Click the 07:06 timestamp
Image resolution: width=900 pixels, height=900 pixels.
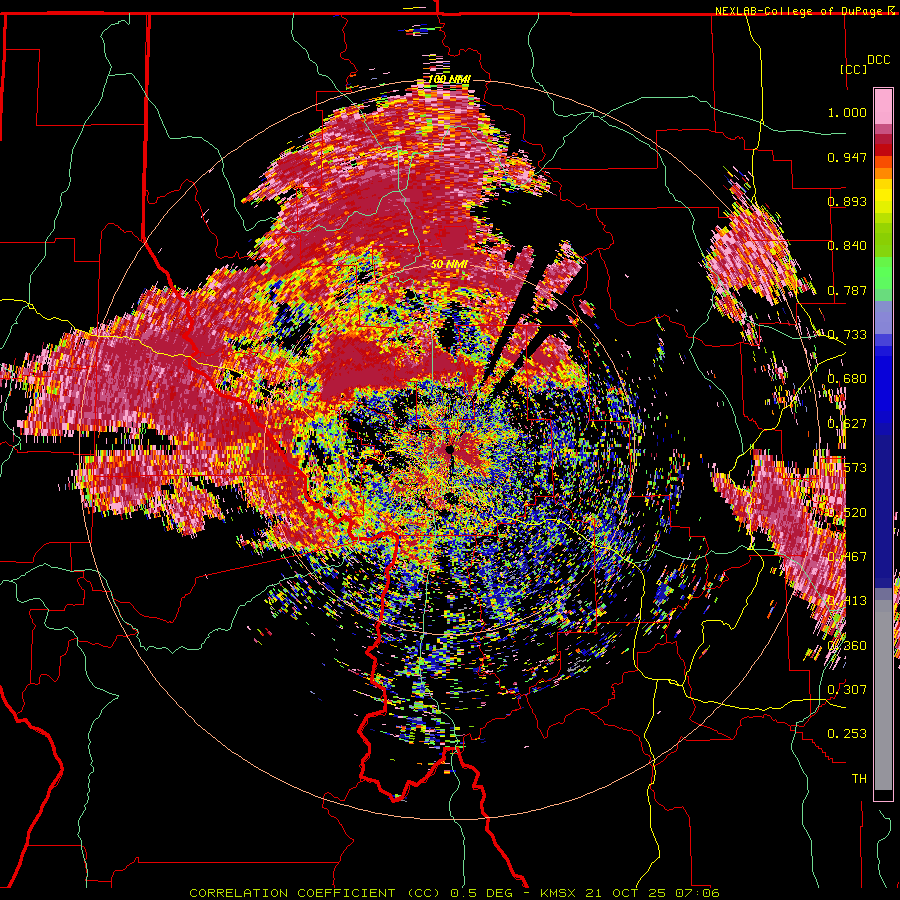coord(696,893)
